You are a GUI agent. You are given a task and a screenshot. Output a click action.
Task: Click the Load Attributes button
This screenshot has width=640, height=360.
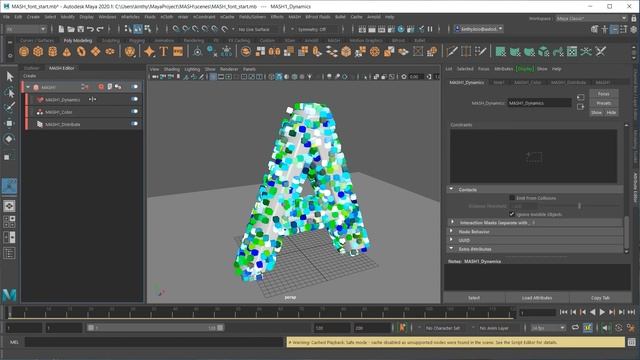tap(537, 298)
